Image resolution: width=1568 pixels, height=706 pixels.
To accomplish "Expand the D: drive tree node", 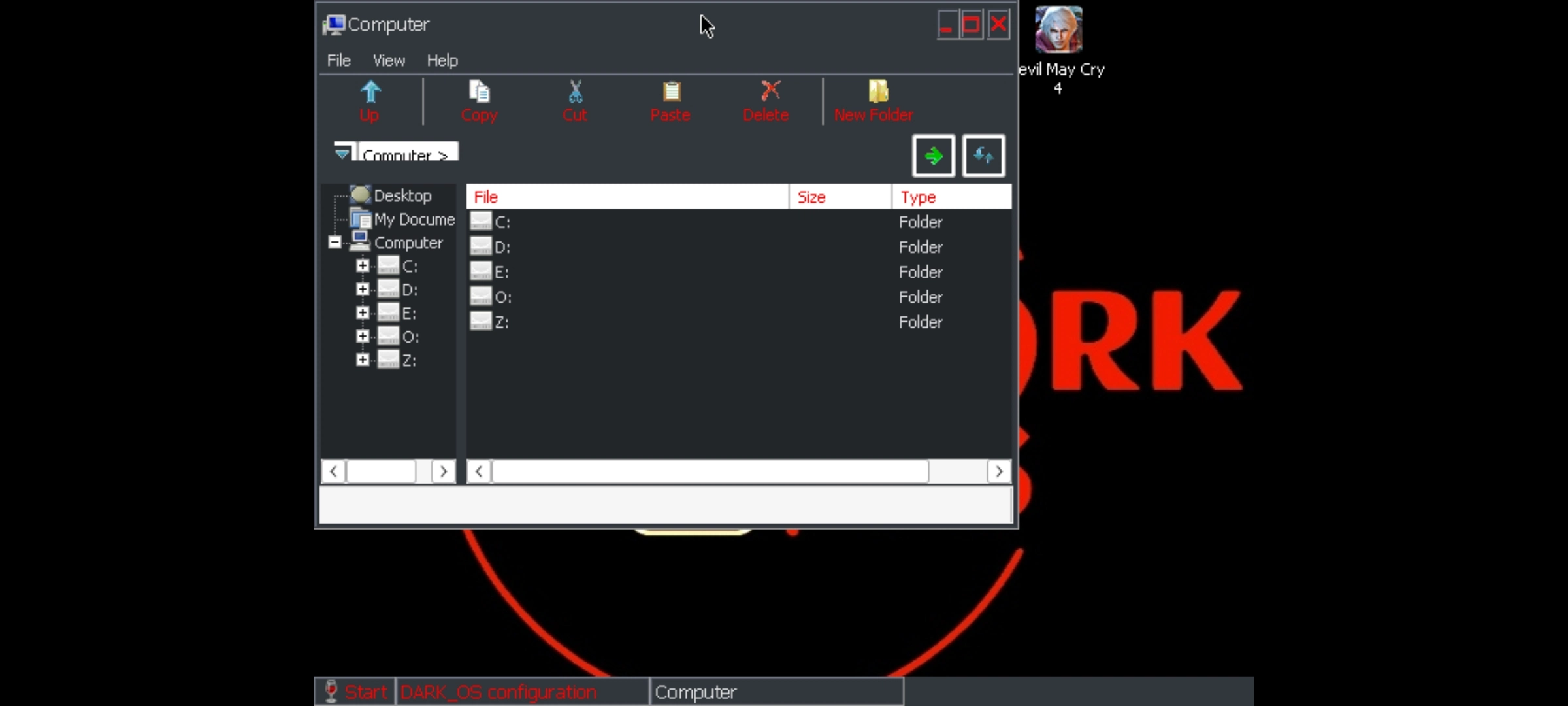I will click(x=363, y=289).
